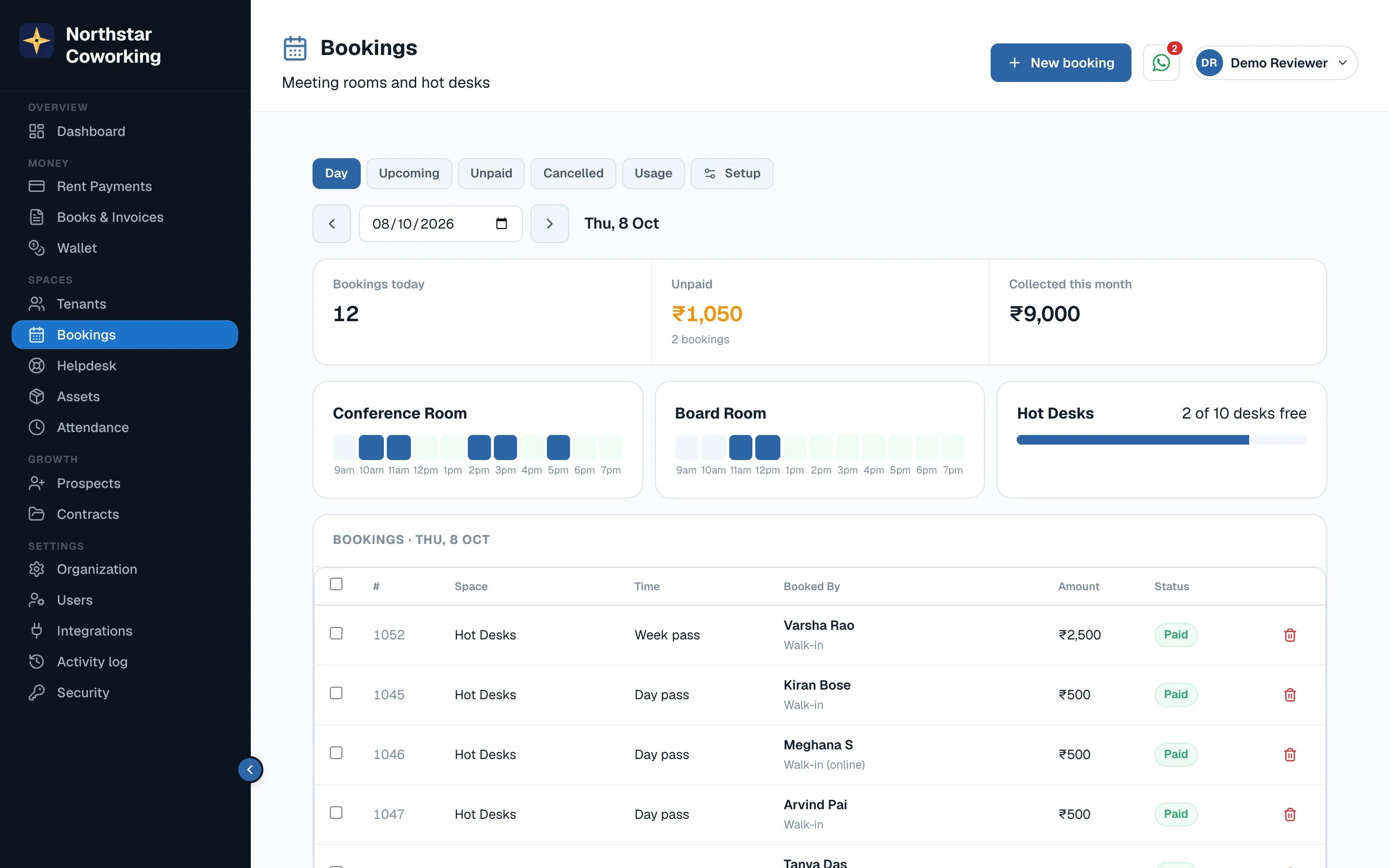1389x868 pixels.
Task: Navigate to Tenants page
Action: coord(124,304)
